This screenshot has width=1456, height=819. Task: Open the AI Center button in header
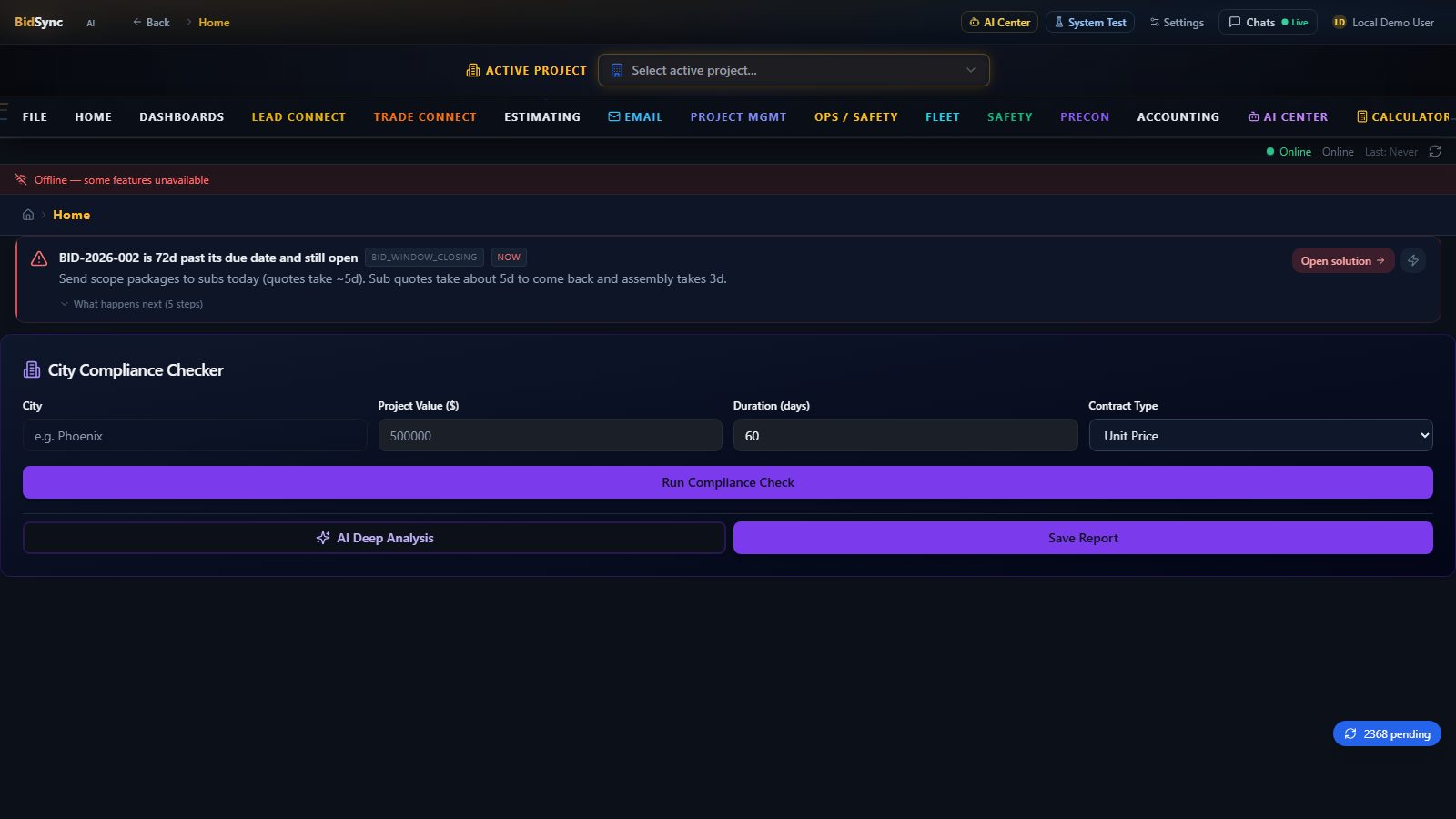coord(999,22)
